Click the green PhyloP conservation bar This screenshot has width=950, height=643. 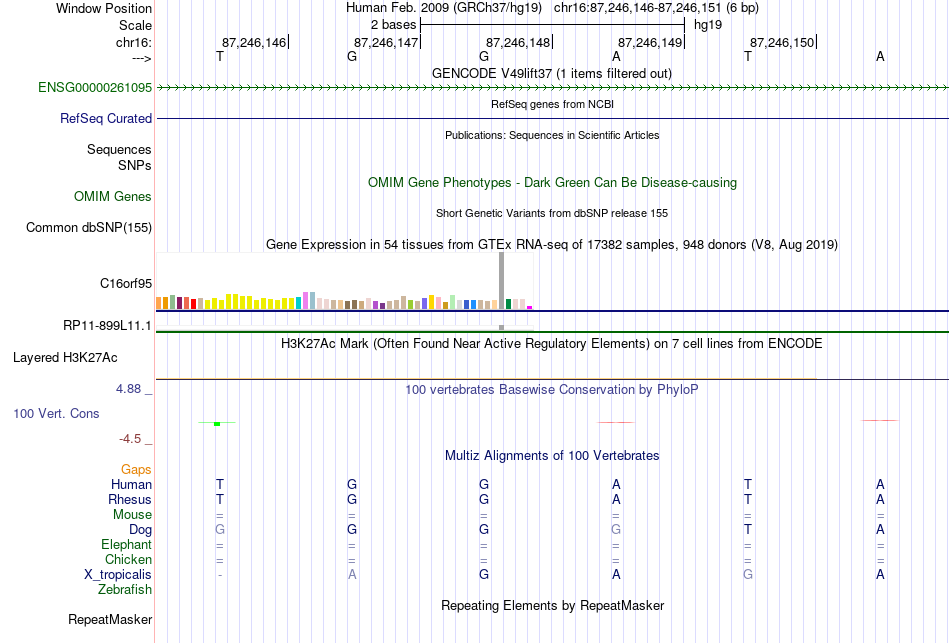(x=217, y=424)
